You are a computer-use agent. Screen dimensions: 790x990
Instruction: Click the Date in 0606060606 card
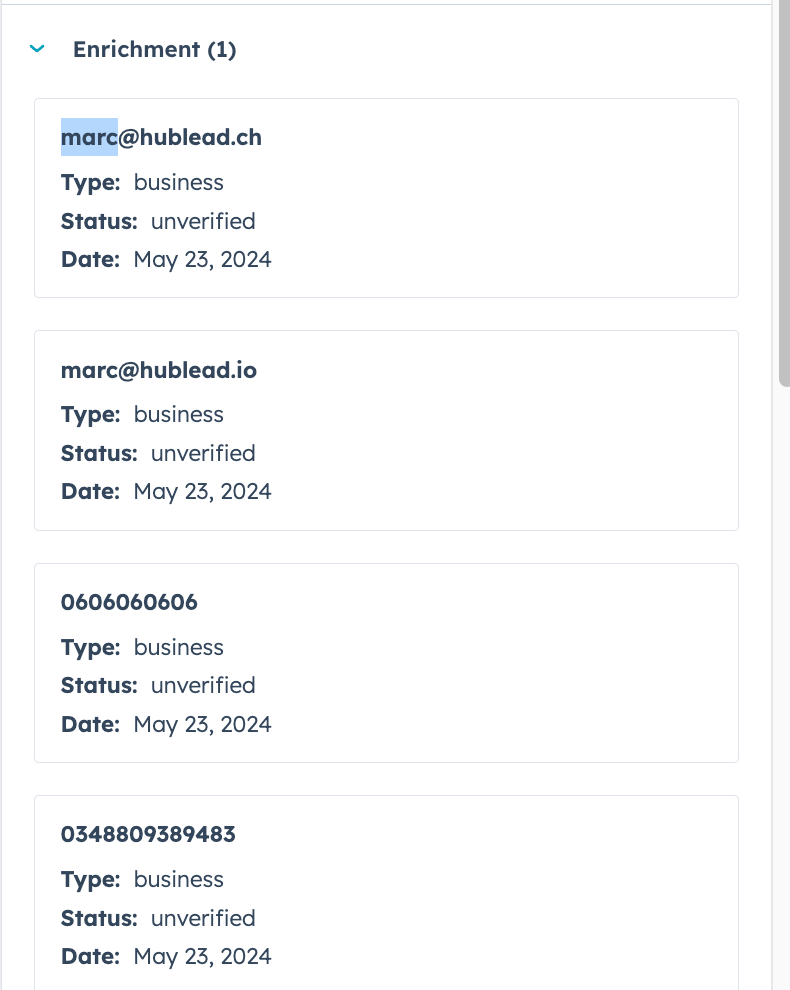[x=166, y=724]
